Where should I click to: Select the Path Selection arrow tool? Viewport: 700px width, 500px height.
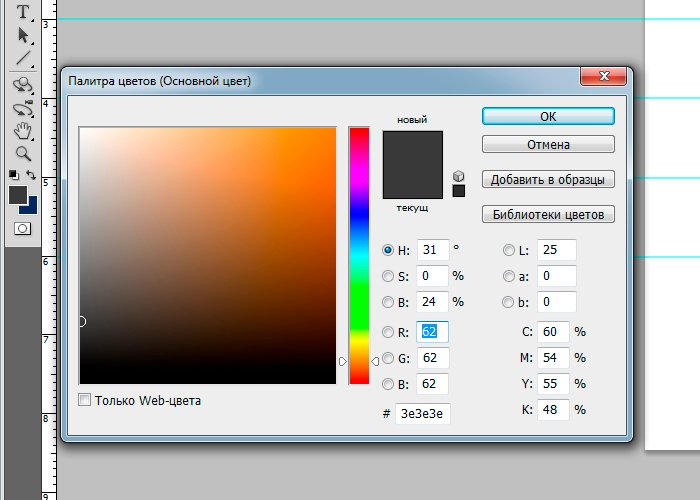(23, 36)
